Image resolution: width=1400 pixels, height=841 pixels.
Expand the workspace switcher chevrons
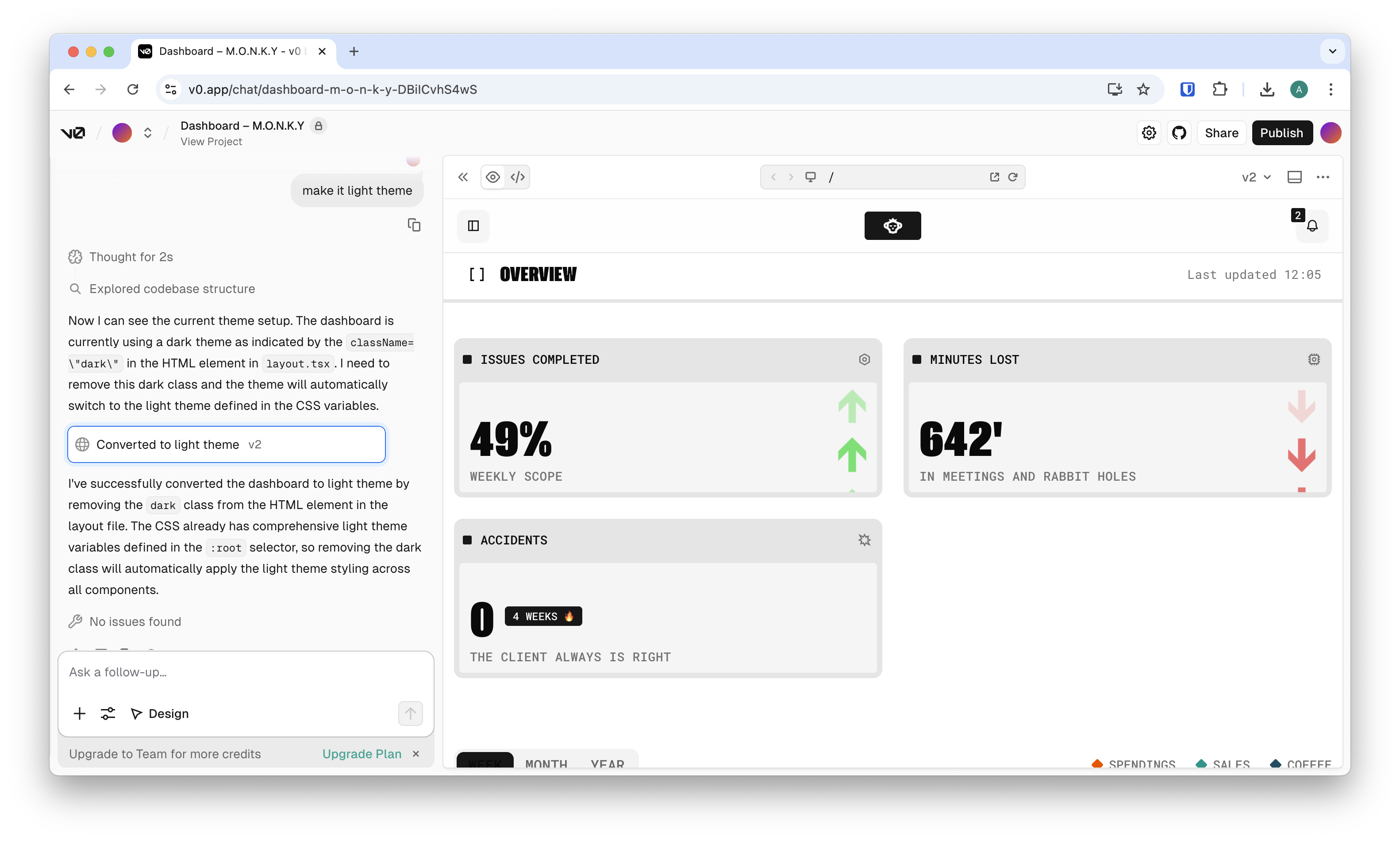(x=148, y=133)
